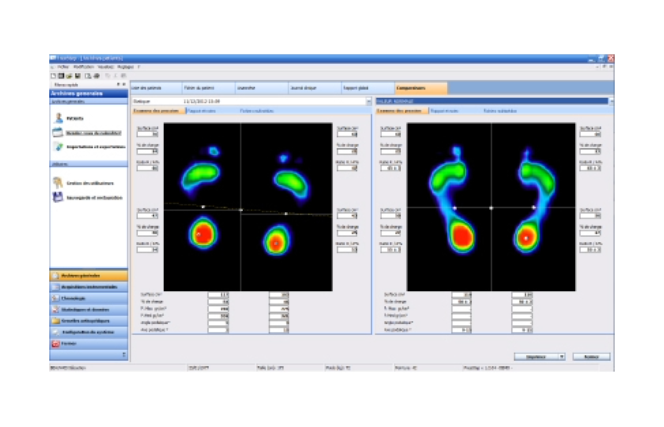
Task: Open Gestion des utilisateurs keys icon
Action: 56,181
